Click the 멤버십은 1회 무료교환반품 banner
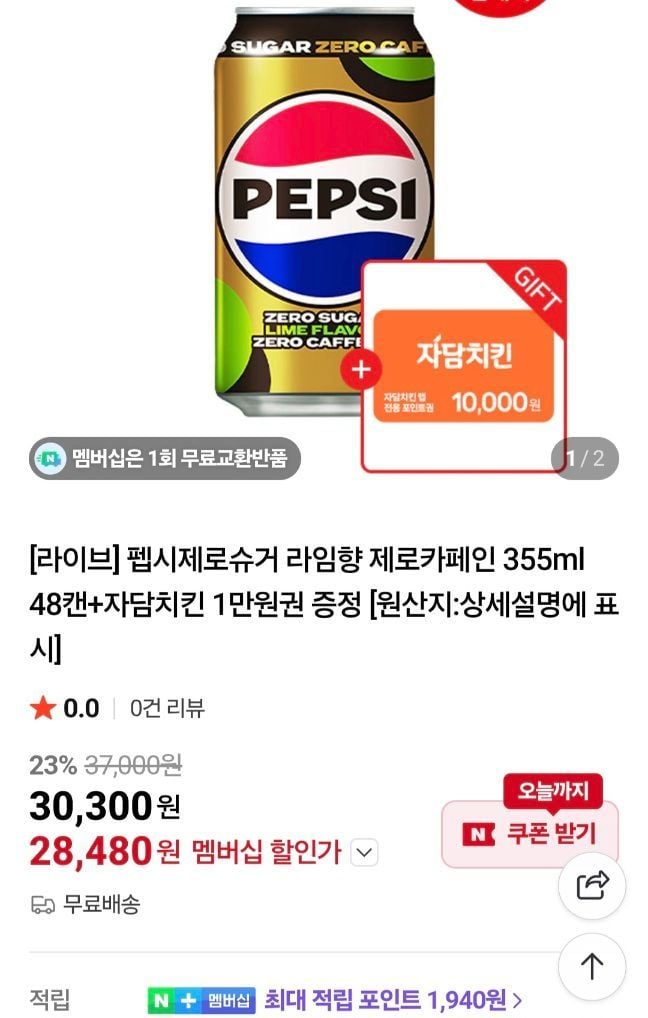The width and height of the screenshot is (648, 1018). point(164,458)
